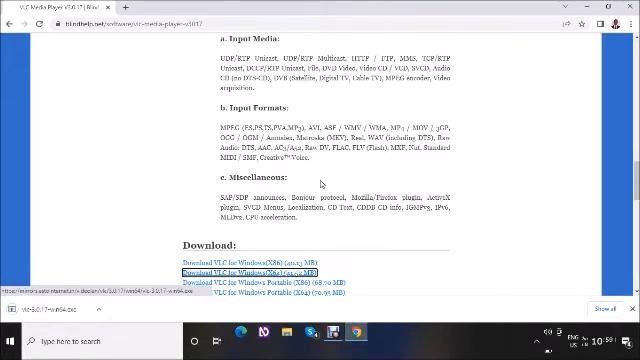Click the a. Input Media: heading
Viewport: 640px width, 360px height.
(250, 39)
